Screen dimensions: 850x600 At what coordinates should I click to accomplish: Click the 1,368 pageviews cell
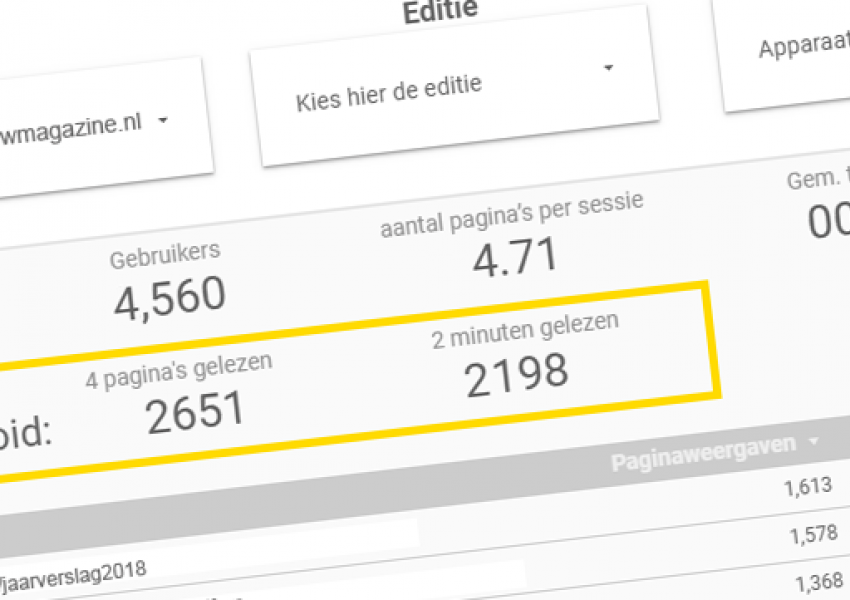(x=819, y=582)
